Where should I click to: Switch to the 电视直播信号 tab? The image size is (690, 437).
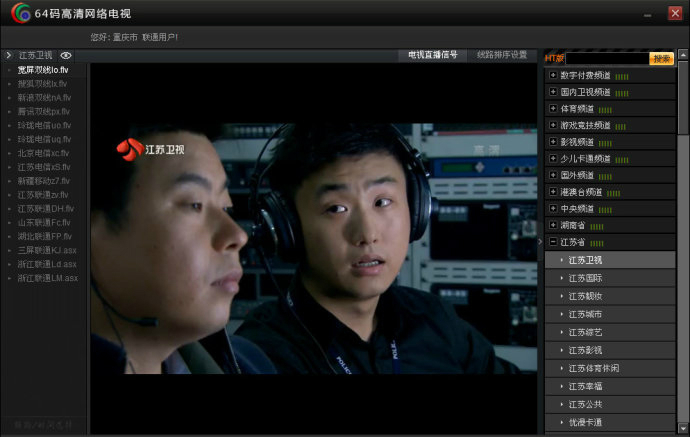coord(433,55)
